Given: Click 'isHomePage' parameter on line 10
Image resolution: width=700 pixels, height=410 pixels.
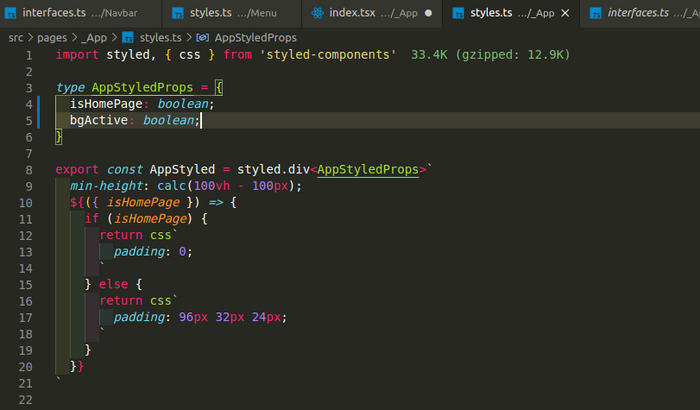Looking at the screenshot, I should (143, 202).
